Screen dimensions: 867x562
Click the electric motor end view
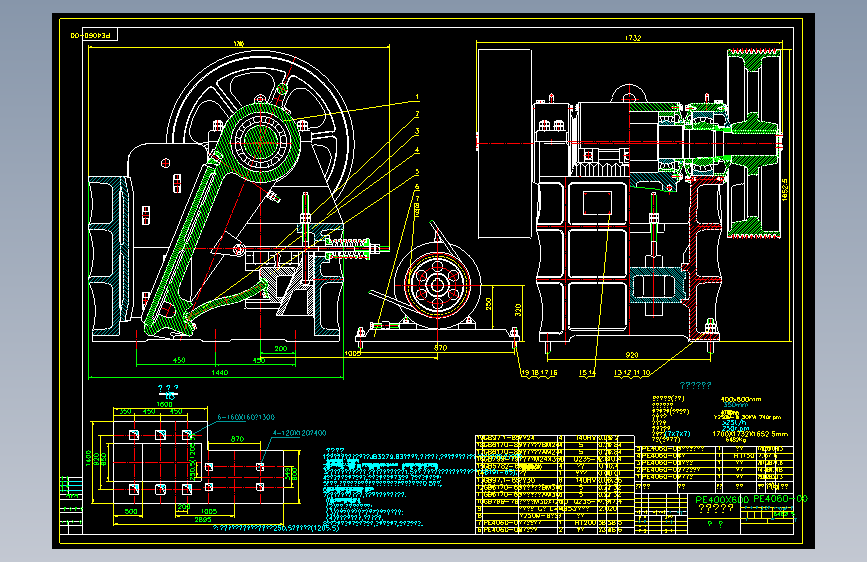click(437, 285)
